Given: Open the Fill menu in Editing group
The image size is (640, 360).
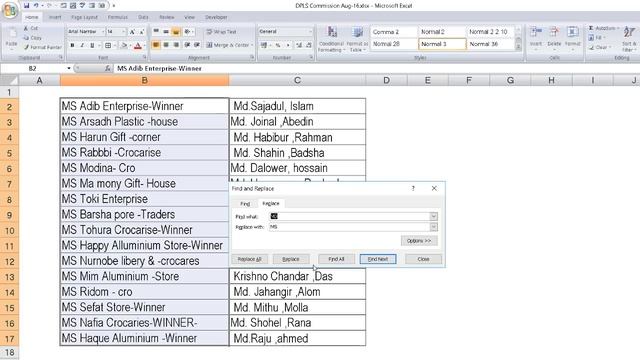Looking at the screenshot, I should pyautogui.click(x=597, y=38).
